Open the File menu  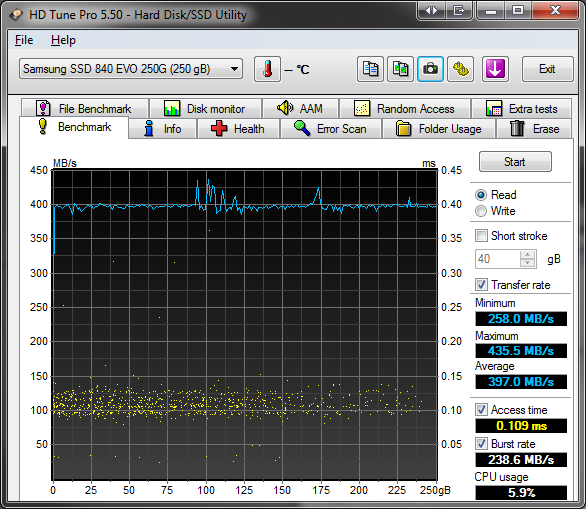tap(24, 40)
